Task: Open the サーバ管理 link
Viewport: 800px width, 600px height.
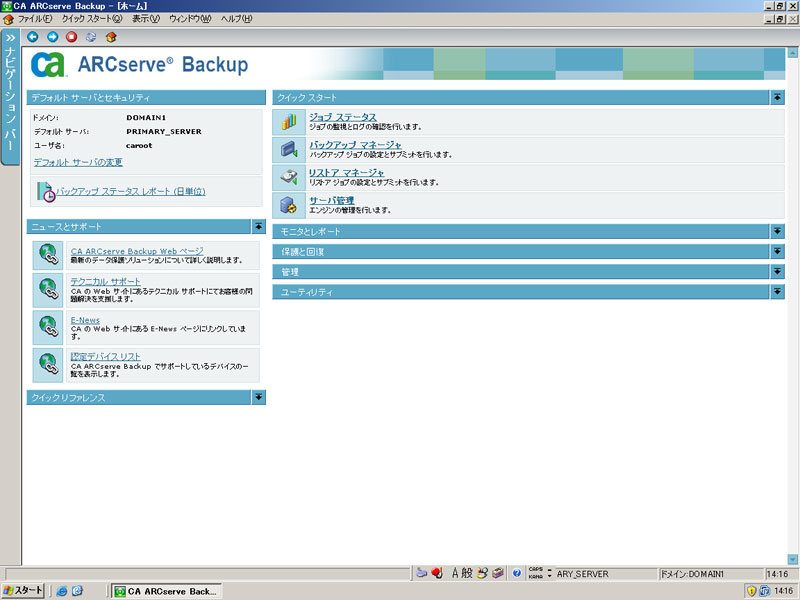Action: (332, 200)
